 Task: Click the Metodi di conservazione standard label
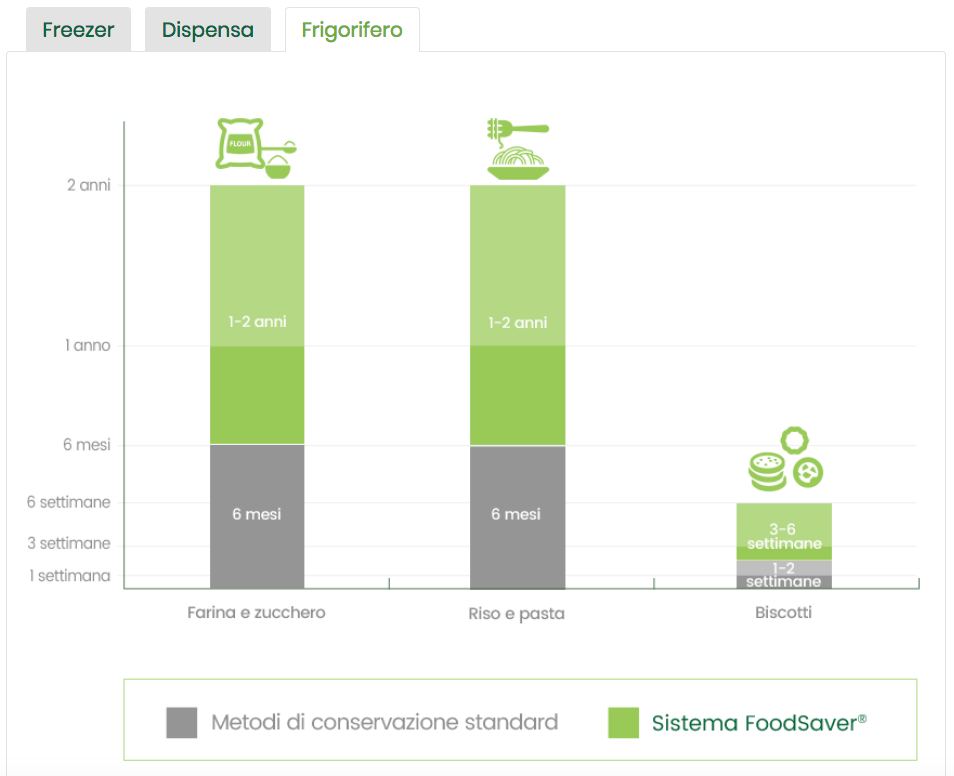click(x=384, y=722)
